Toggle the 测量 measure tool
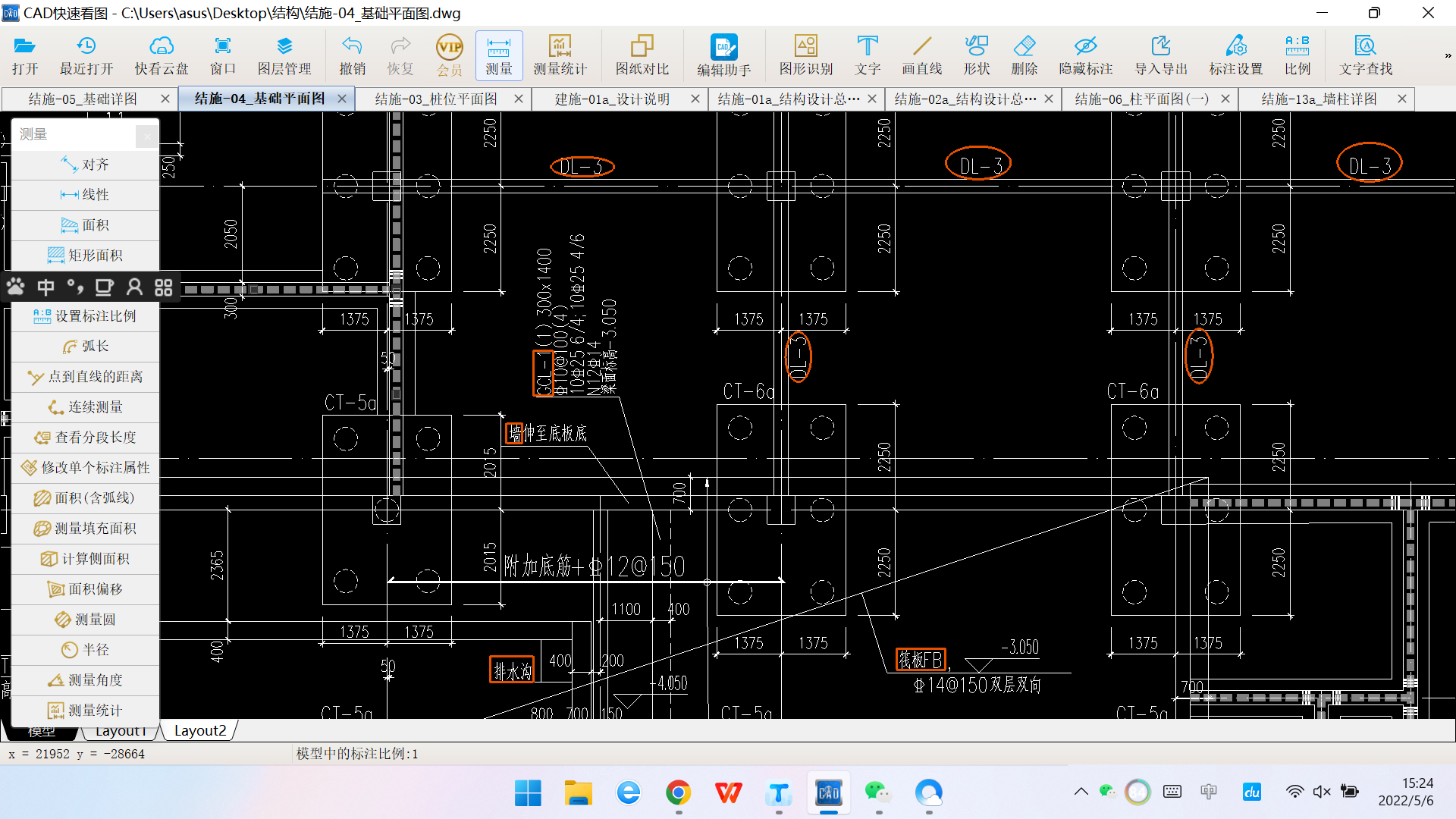1456x819 pixels. tap(499, 56)
